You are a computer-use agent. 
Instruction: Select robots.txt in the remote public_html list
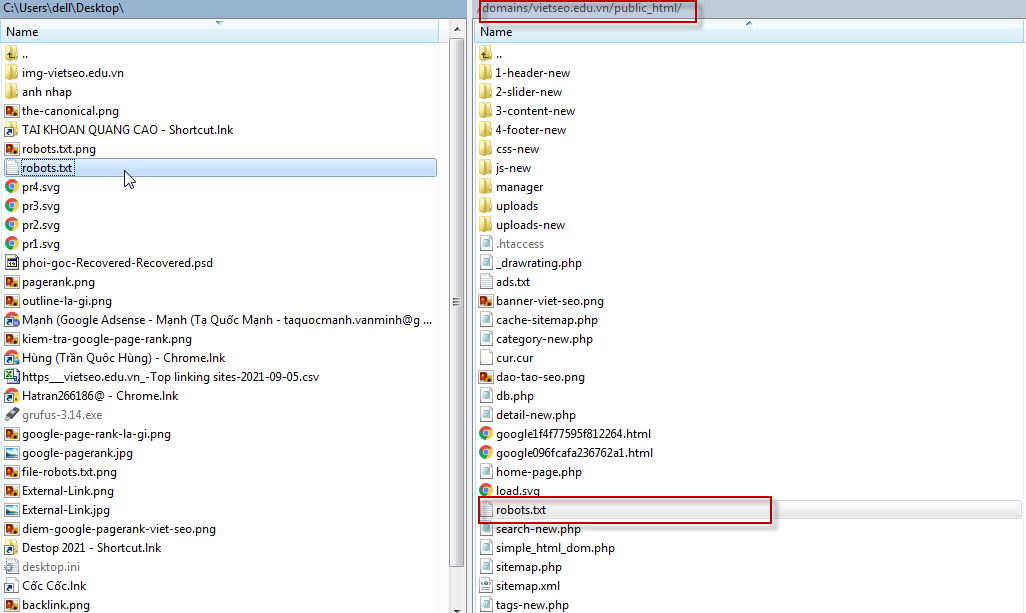click(x=520, y=510)
